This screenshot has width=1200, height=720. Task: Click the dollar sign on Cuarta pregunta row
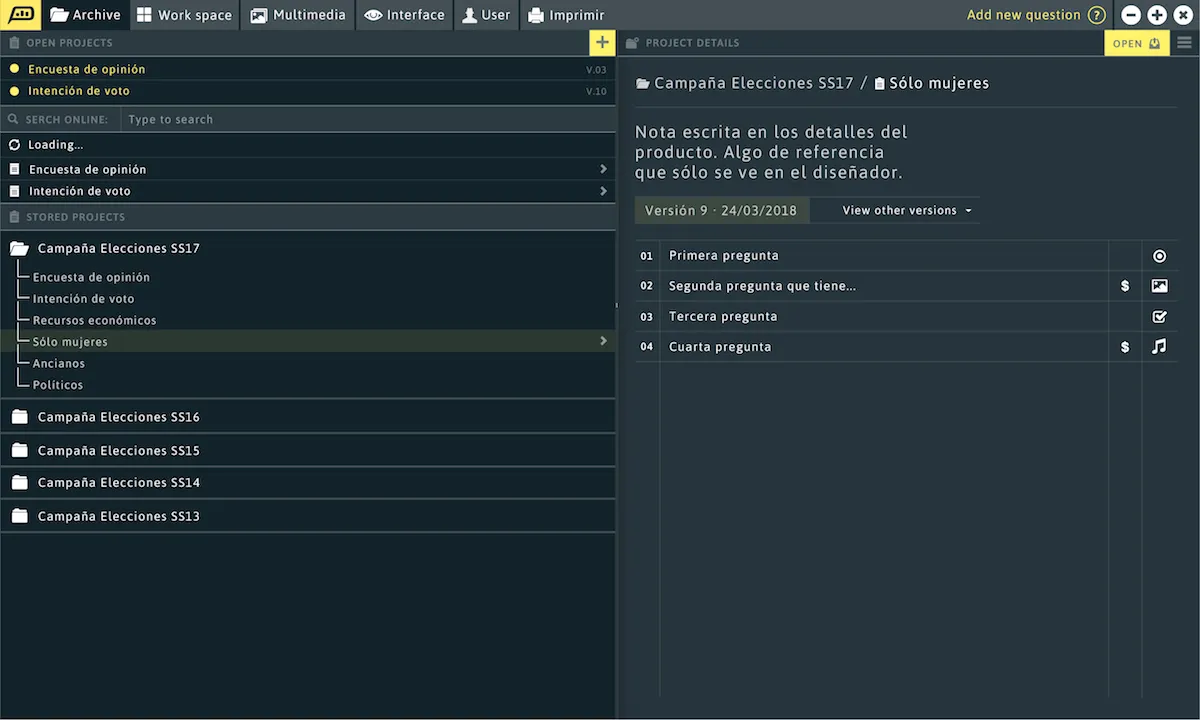1125,347
